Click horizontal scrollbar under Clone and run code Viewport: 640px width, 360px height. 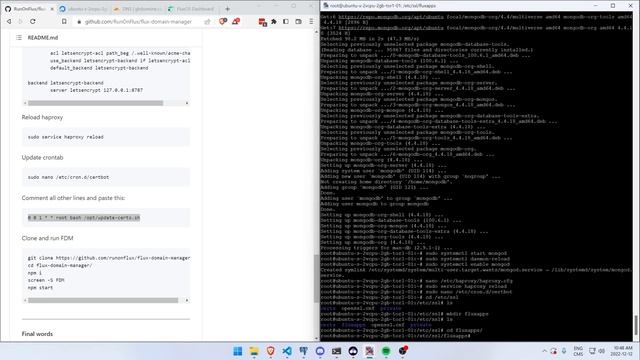(x=103, y=300)
